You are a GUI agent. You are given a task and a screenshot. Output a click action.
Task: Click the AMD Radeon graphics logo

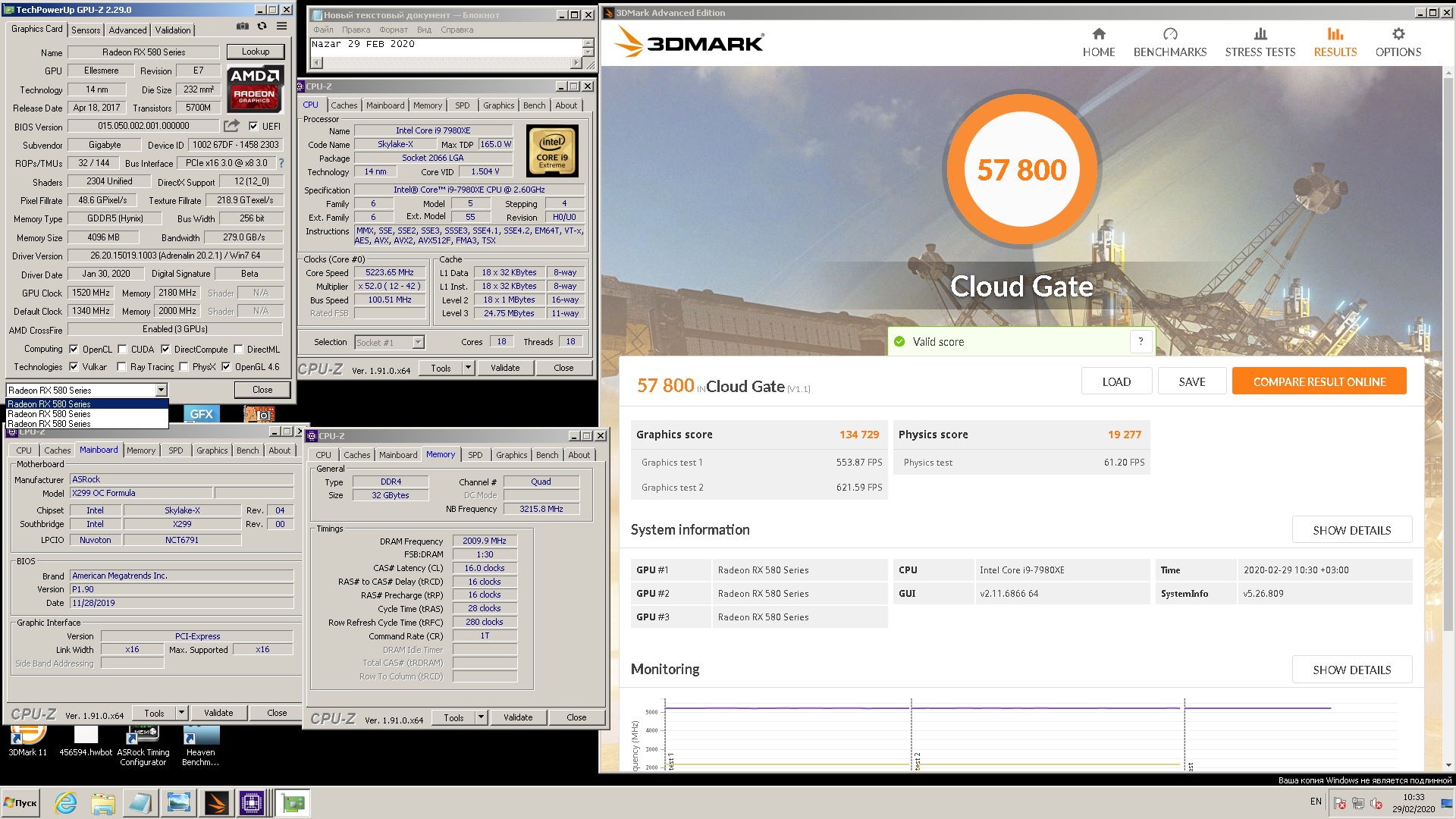point(256,88)
